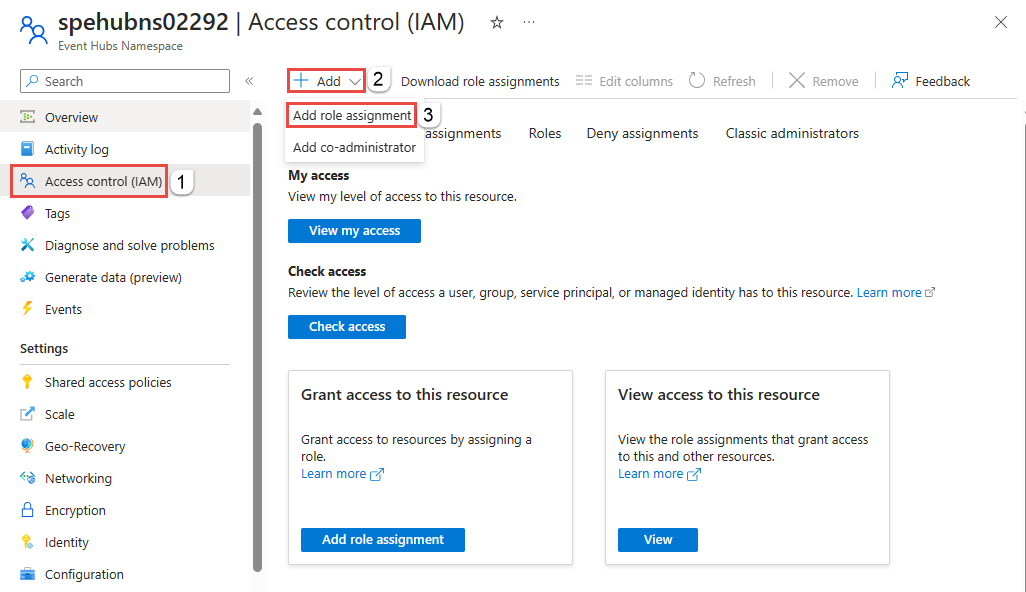Click the Overview icon in sidebar
This screenshot has width=1026, height=592.
click(x=27, y=117)
